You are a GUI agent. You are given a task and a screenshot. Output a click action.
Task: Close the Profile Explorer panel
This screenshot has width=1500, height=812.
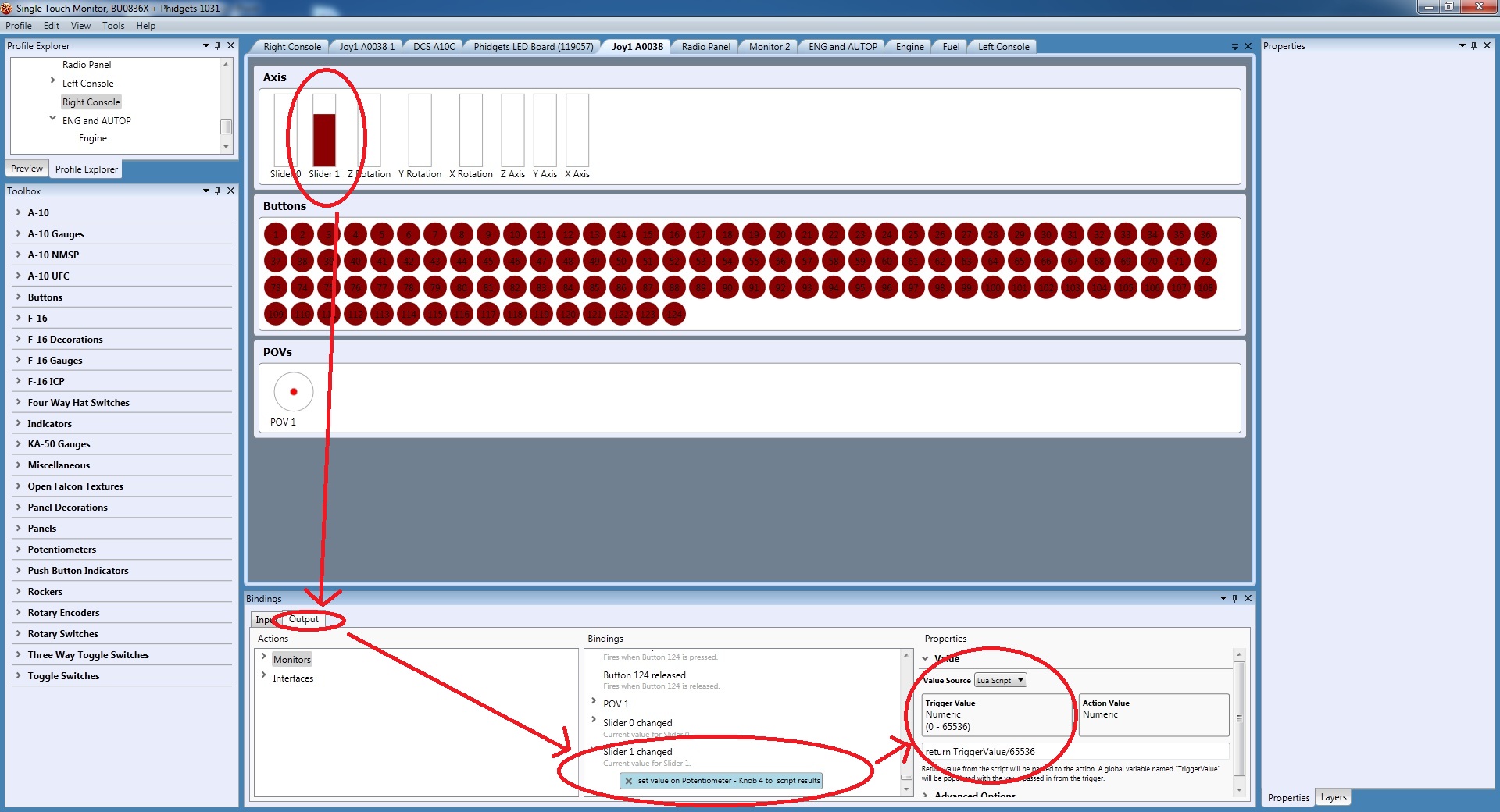click(x=230, y=45)
